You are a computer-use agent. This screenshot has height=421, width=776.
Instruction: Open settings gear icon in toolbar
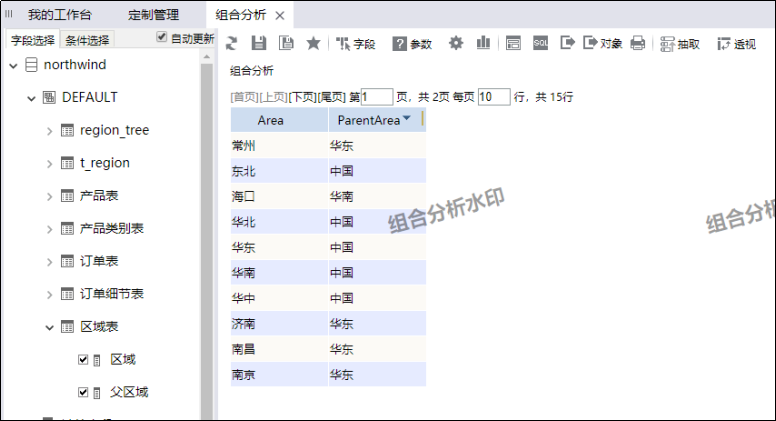pyautogui.click(x=456, y=44)
